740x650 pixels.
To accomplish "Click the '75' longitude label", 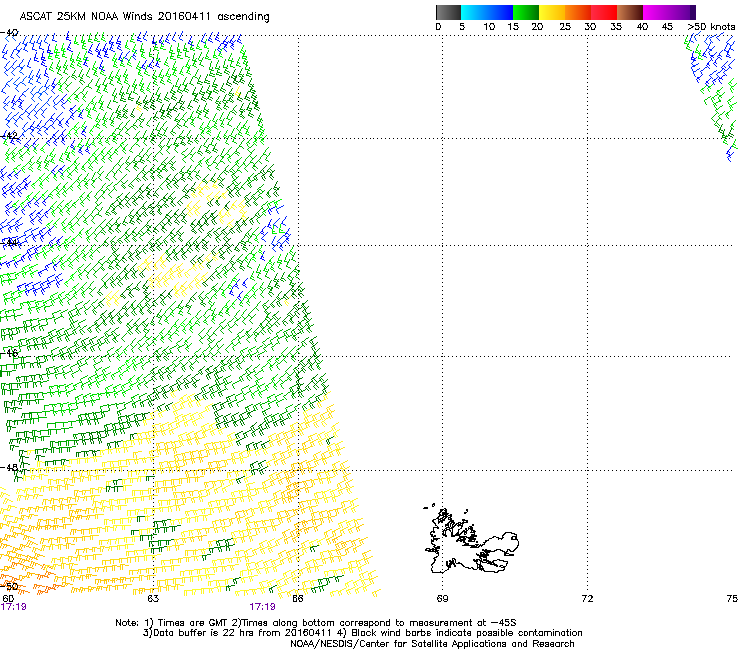I will tap(732, 599).
